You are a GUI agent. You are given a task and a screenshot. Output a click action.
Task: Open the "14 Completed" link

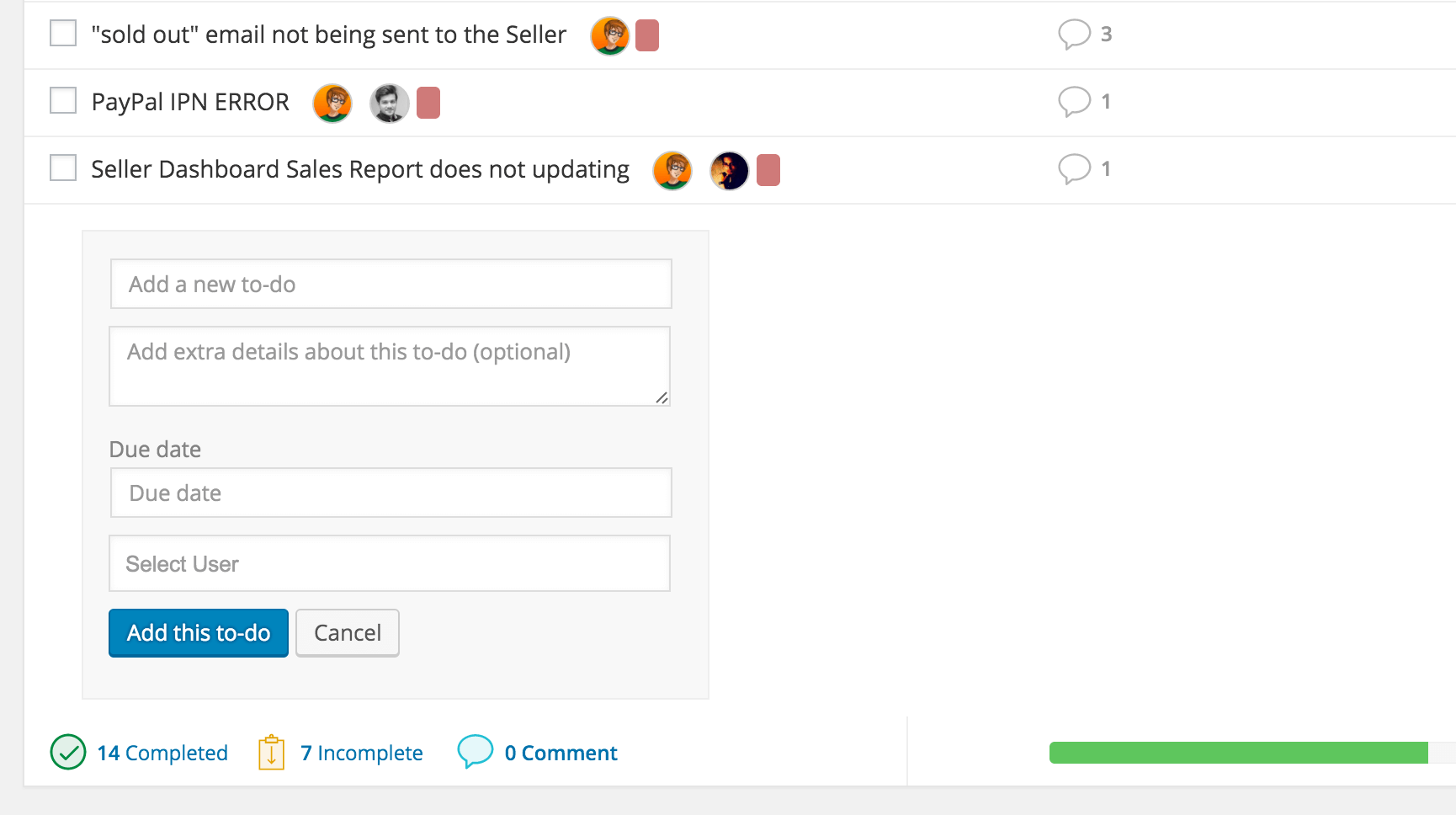162,753
